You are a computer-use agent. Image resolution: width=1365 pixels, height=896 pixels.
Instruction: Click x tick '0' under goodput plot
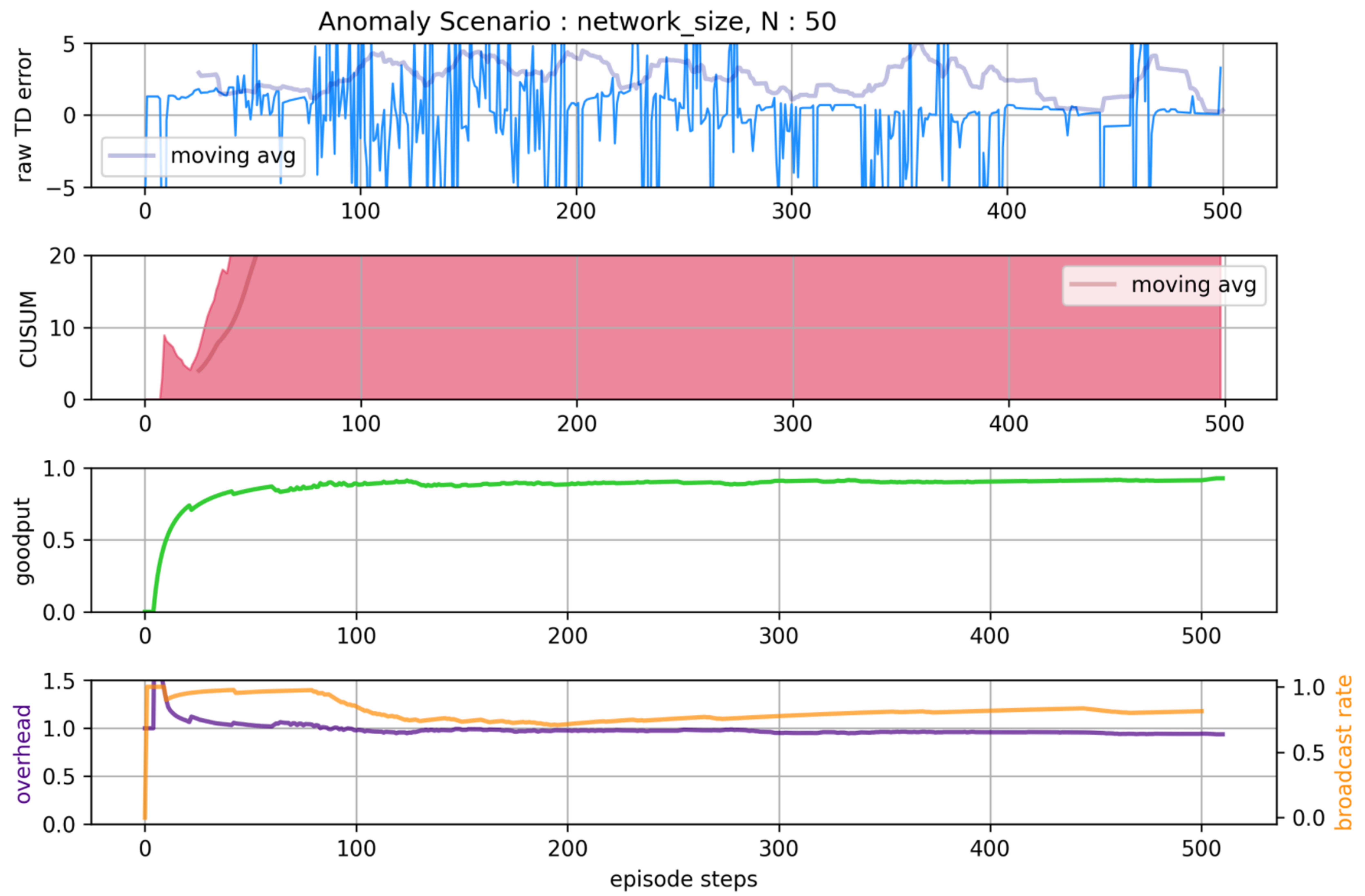[x=145, y=636]
